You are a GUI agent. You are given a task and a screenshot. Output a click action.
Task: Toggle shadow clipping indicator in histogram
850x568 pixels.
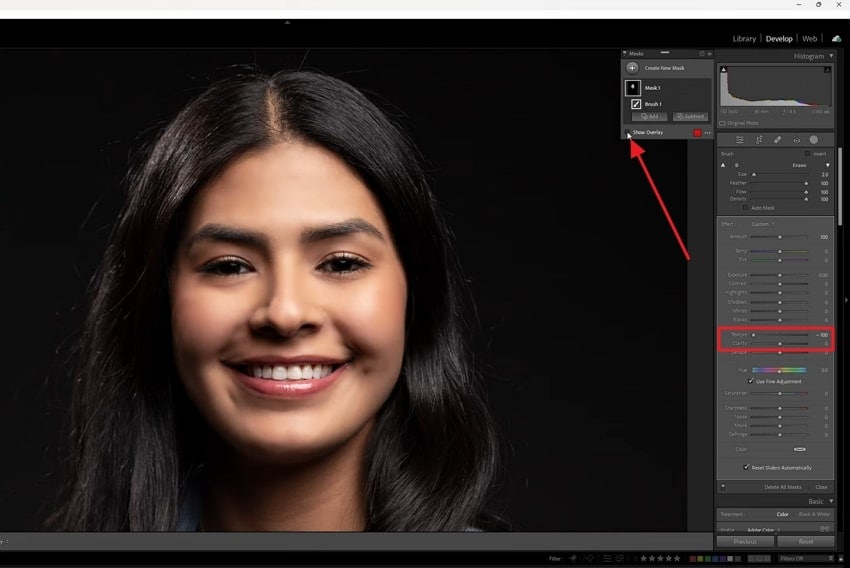723,69
